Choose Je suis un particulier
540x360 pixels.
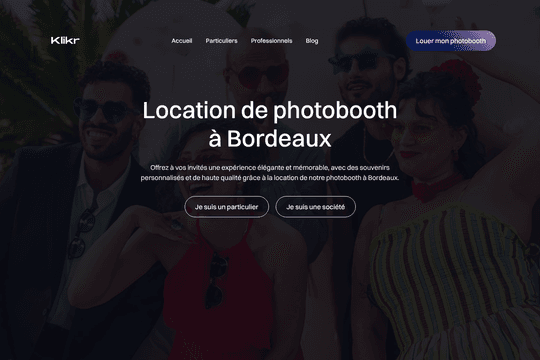click(x=227, y=207)
